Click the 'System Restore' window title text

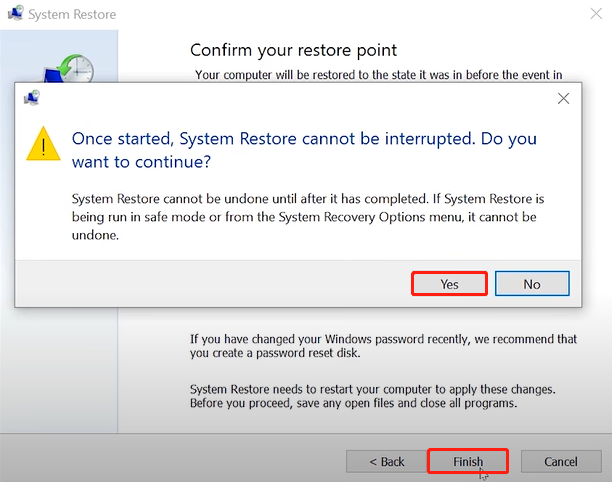pos(72,14)
